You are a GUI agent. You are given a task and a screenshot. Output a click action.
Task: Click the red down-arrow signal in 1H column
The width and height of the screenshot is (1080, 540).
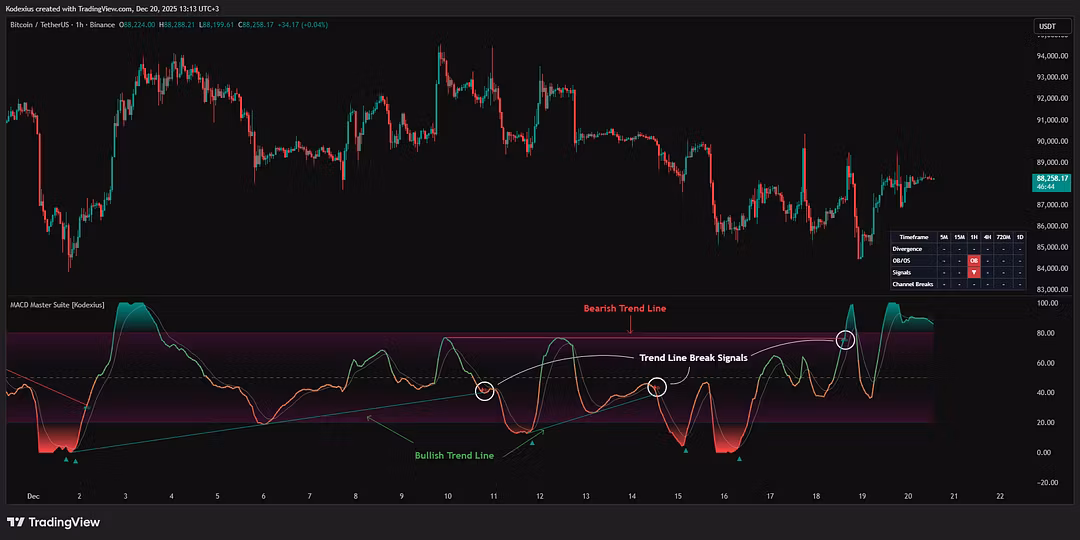pyautogui.click(x=973, y=272)
